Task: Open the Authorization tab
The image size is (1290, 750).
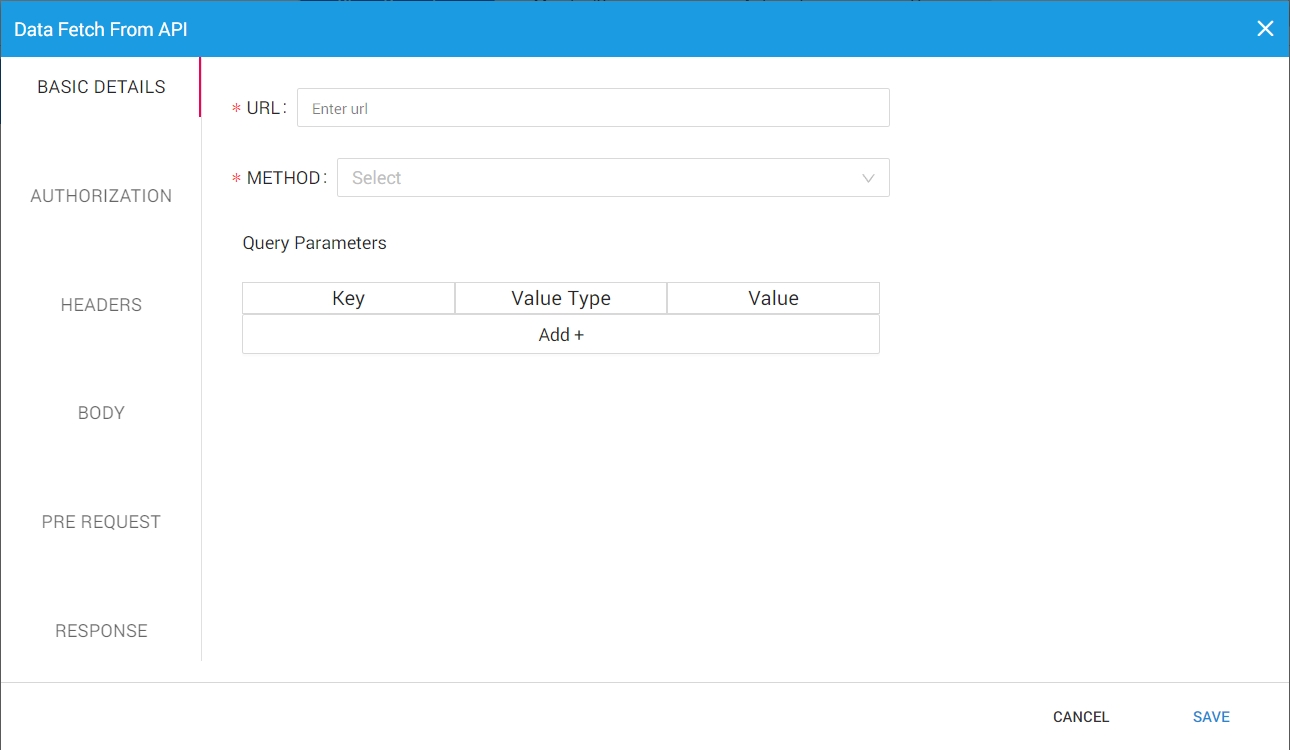Action: [x=101, y=196]
